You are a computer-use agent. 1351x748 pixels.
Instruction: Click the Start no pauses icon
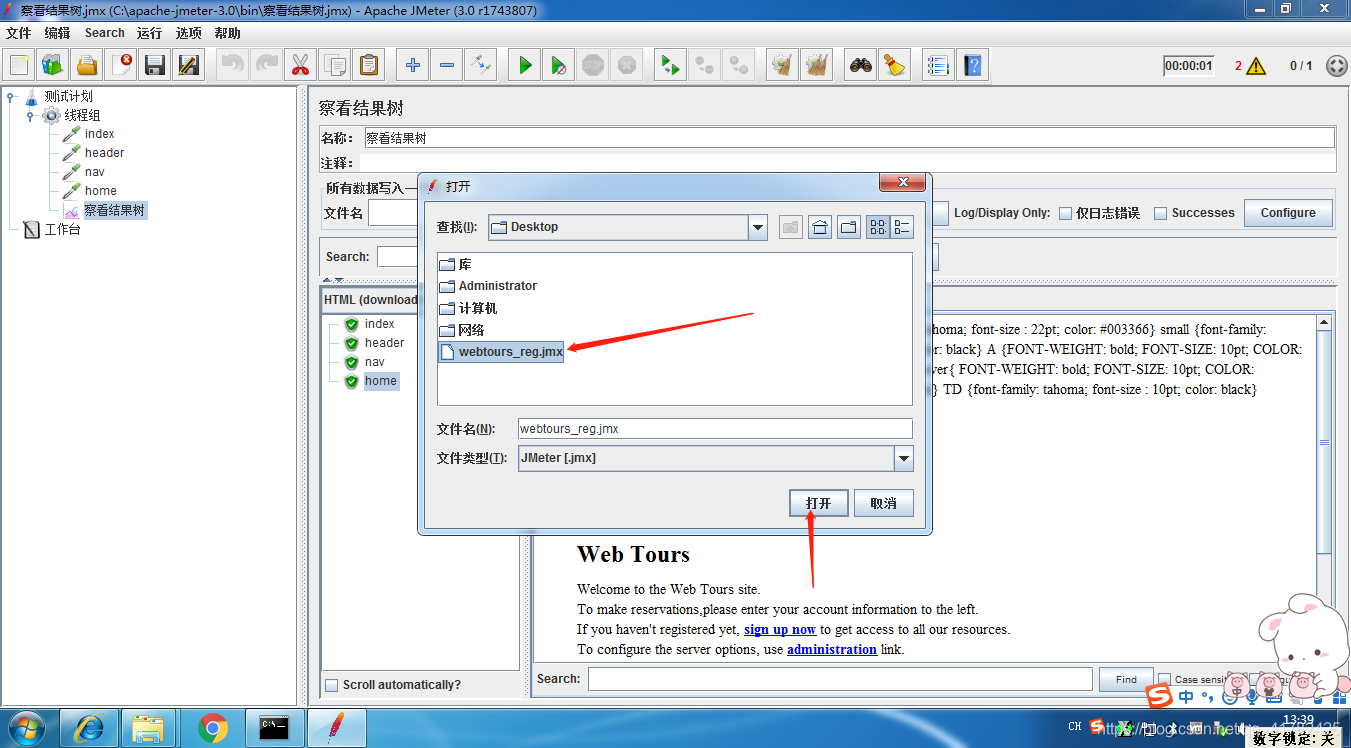[559, 66]
